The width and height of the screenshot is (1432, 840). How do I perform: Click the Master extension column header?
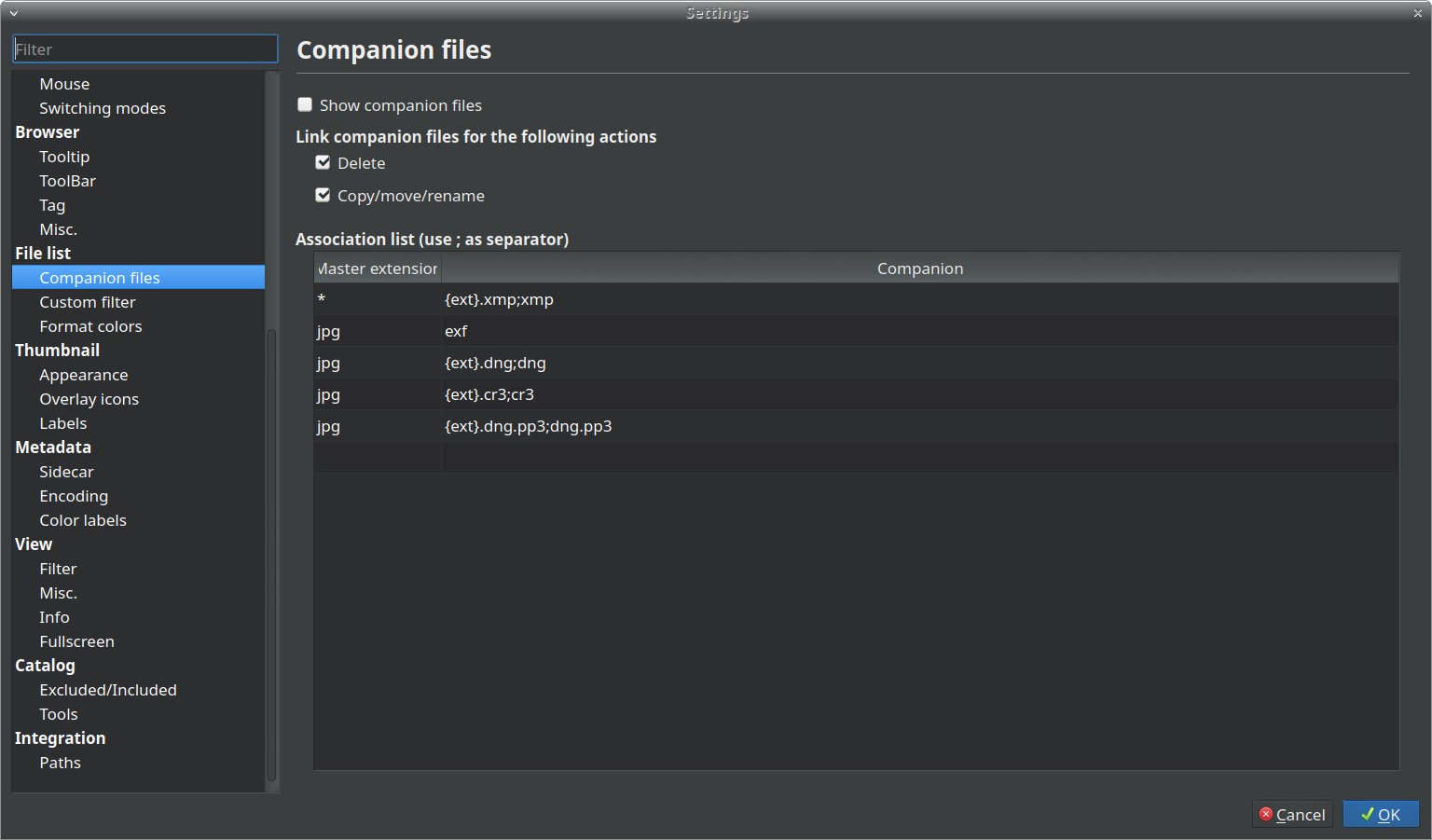tap(378, 269)
